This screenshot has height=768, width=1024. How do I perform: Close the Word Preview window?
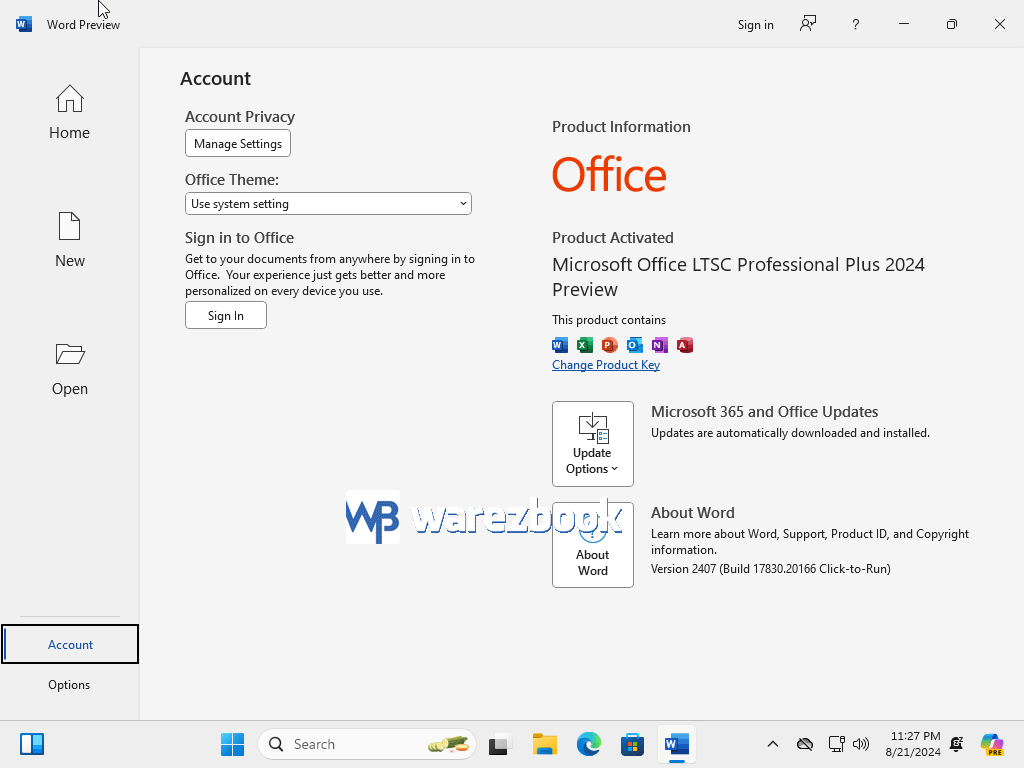click(1000, 24)
